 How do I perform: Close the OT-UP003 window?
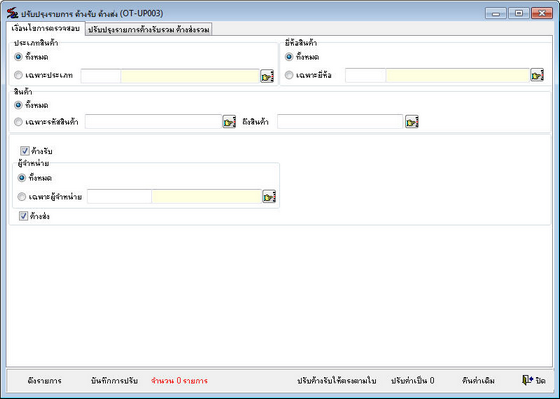[x=542, y=13]
